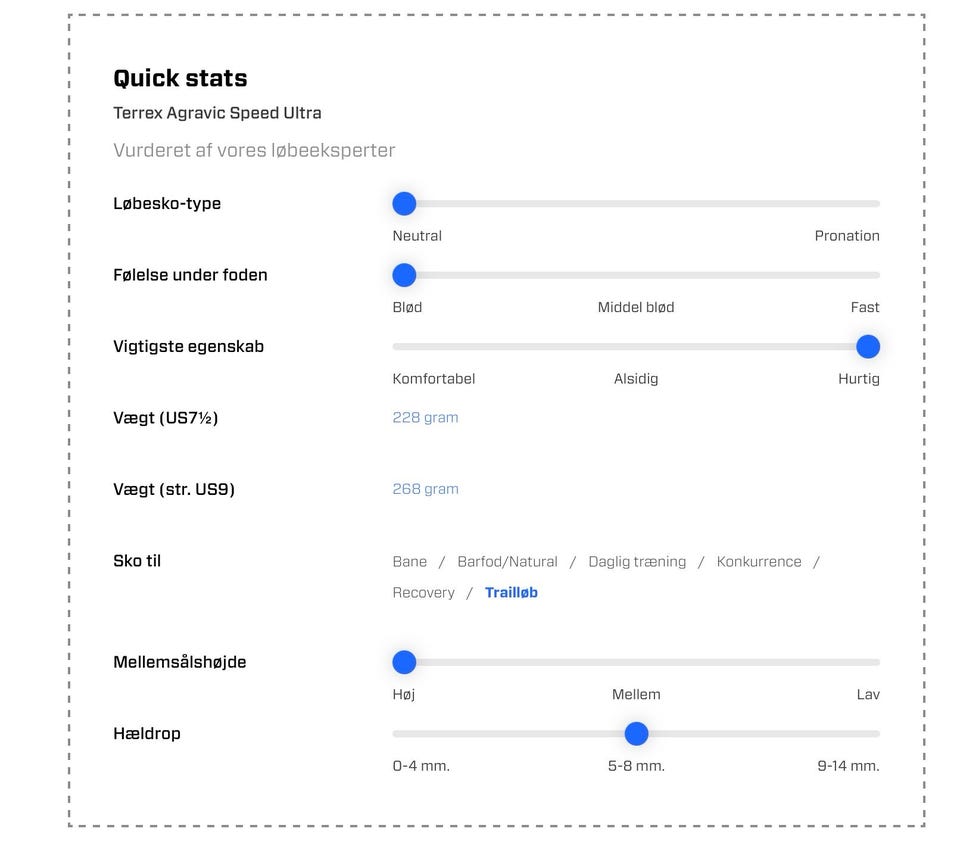
Task: Click the Komfortabel slider label
Action: point(434,379)
